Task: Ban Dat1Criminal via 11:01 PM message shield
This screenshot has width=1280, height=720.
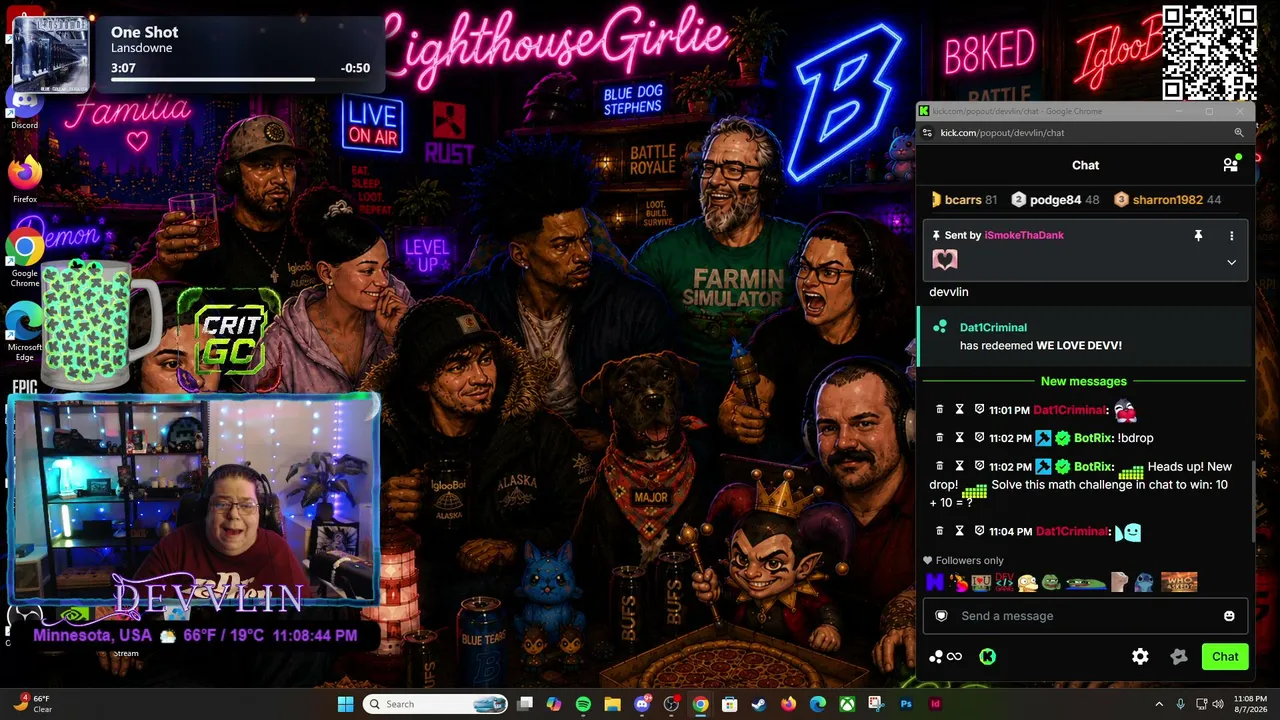Action: 979,410
